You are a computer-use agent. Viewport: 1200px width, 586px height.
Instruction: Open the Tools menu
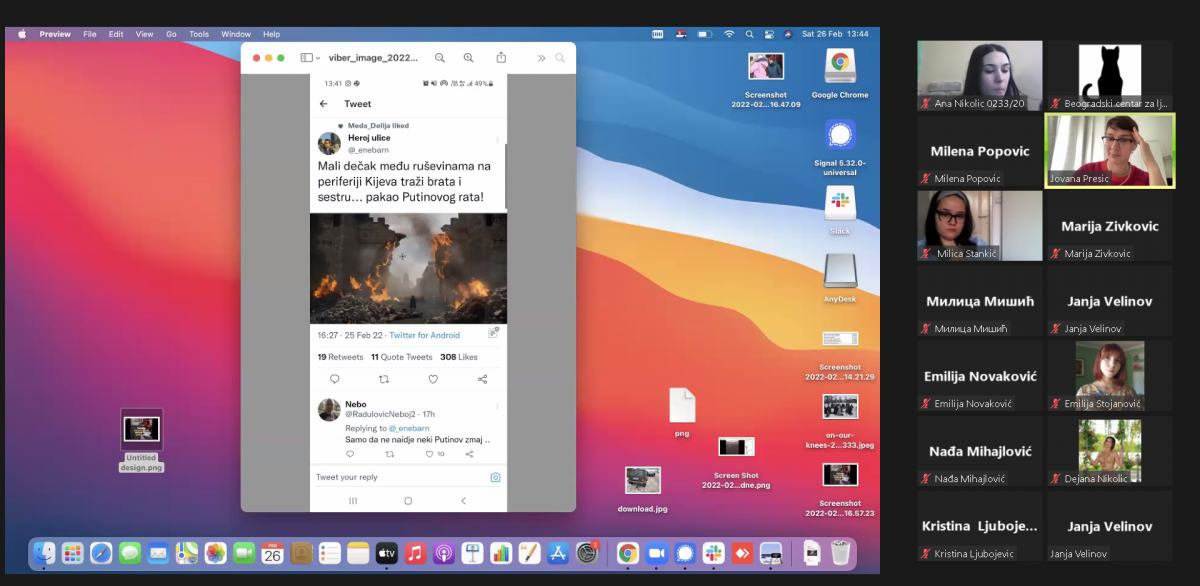(199, 34)
